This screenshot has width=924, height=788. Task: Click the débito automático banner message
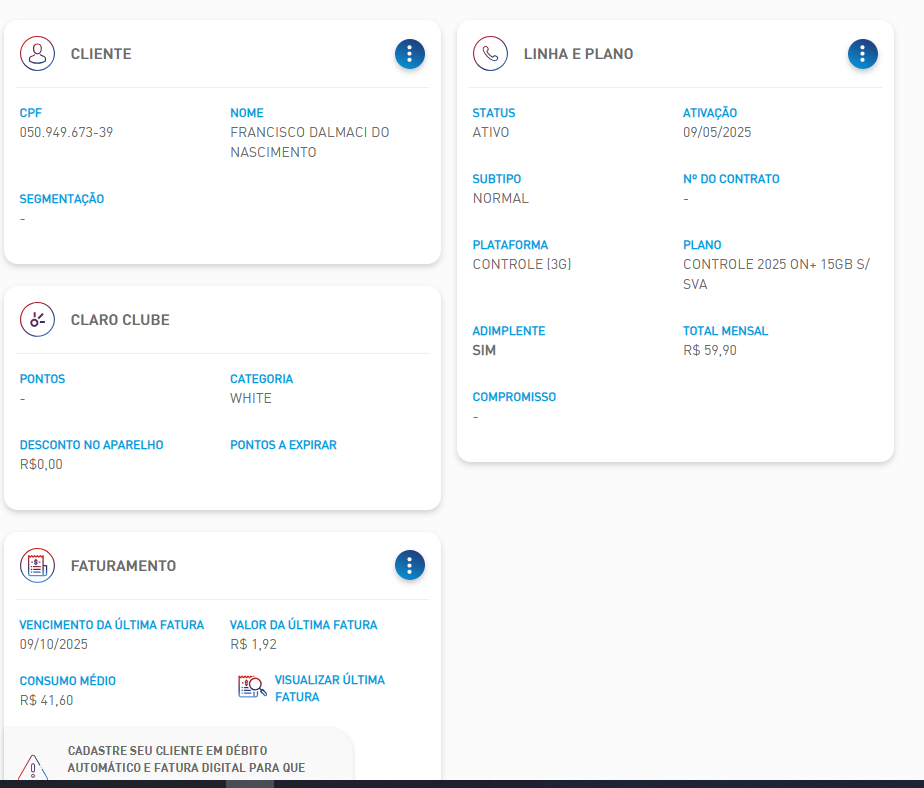(x=186, y=759)
